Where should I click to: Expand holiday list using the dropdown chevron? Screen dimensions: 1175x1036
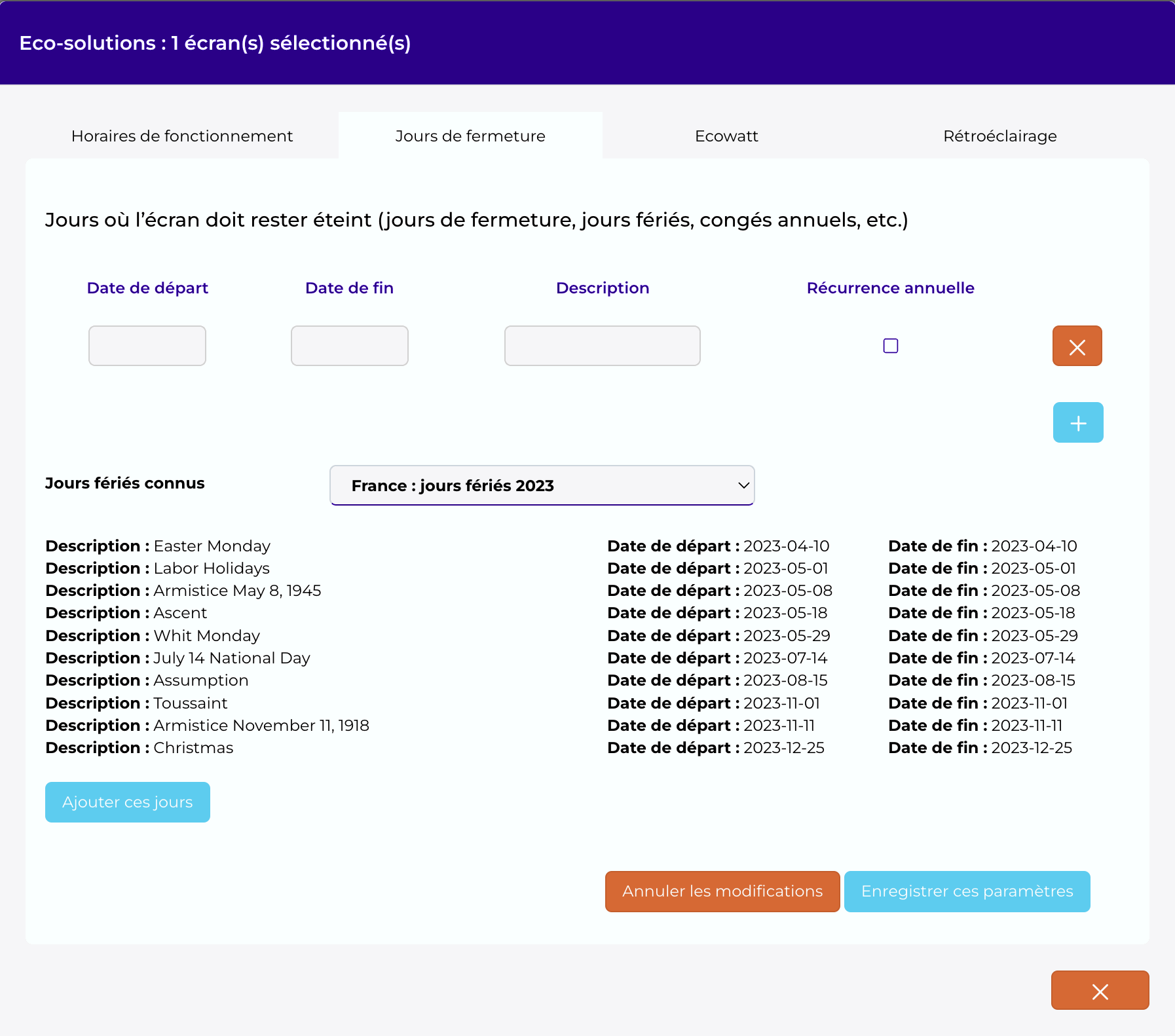coord(743,485)
